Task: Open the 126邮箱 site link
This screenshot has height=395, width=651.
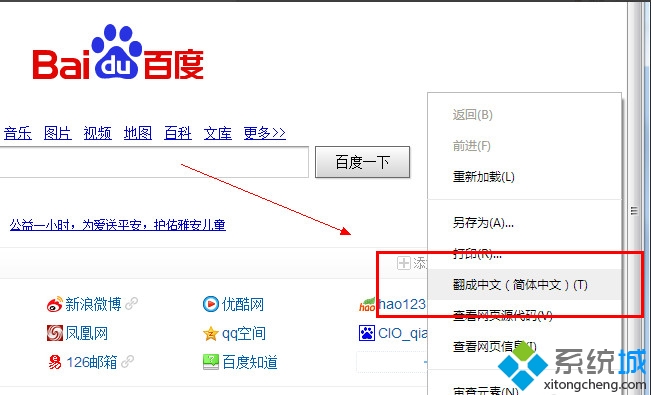Action: tap(91, 362)
